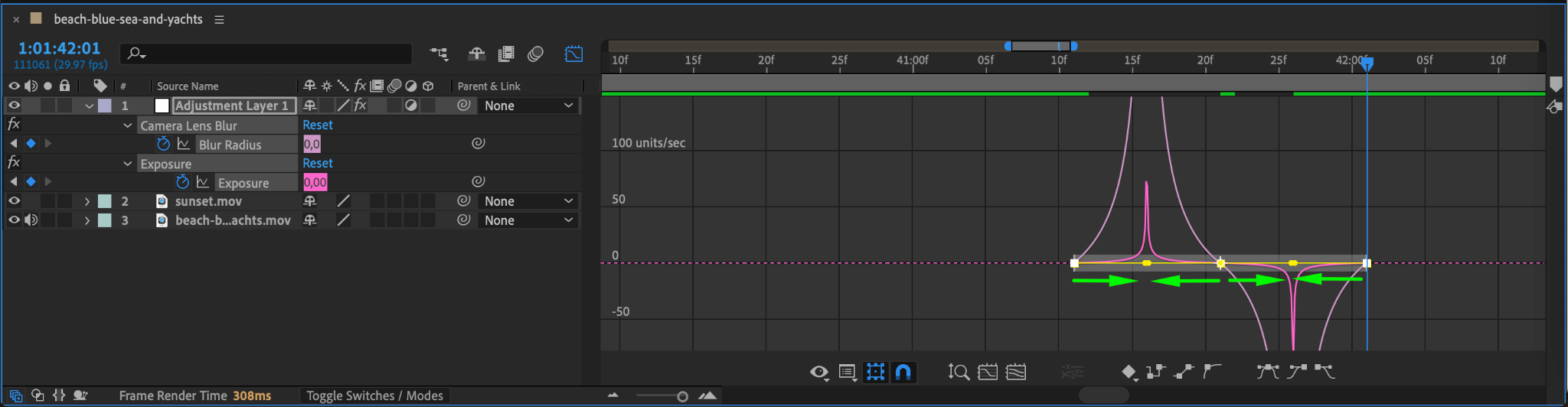Toggle the snap magnet button

pos(903,372)
